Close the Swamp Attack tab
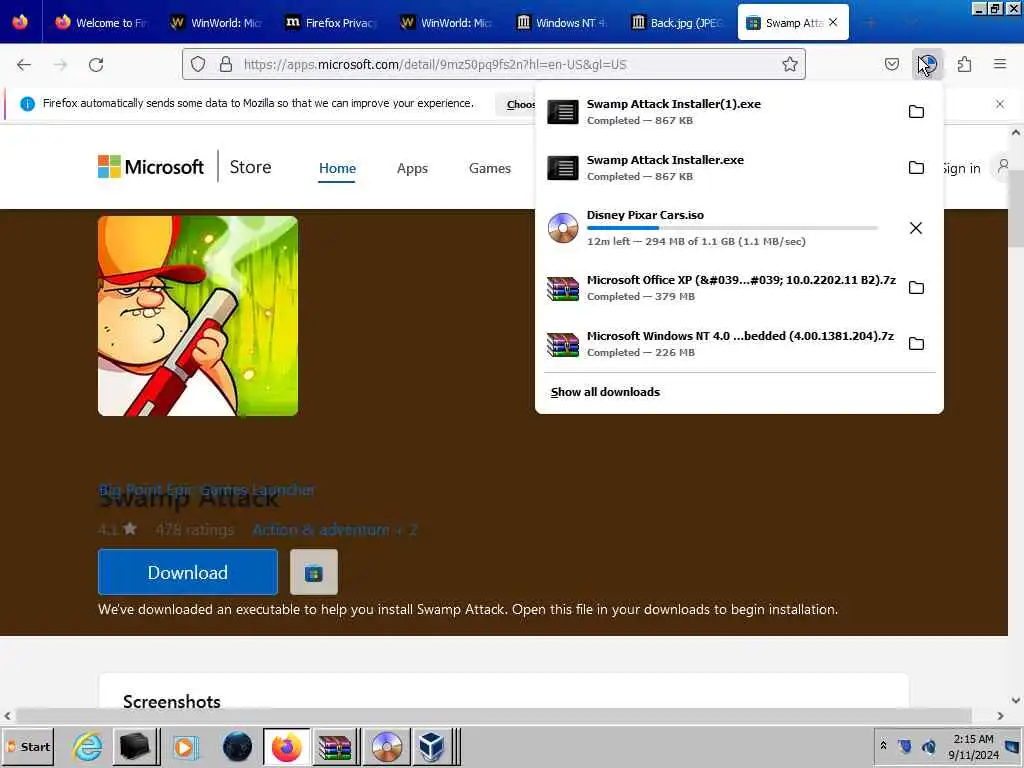This screenshot has height=768, width=1024. tap(833, 22)
